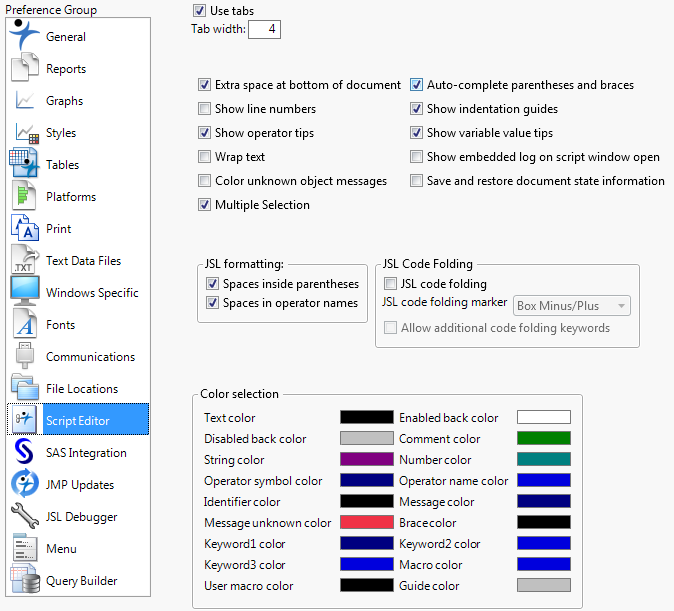
Task: Click the General preference group icon
Action: (24, 36)
